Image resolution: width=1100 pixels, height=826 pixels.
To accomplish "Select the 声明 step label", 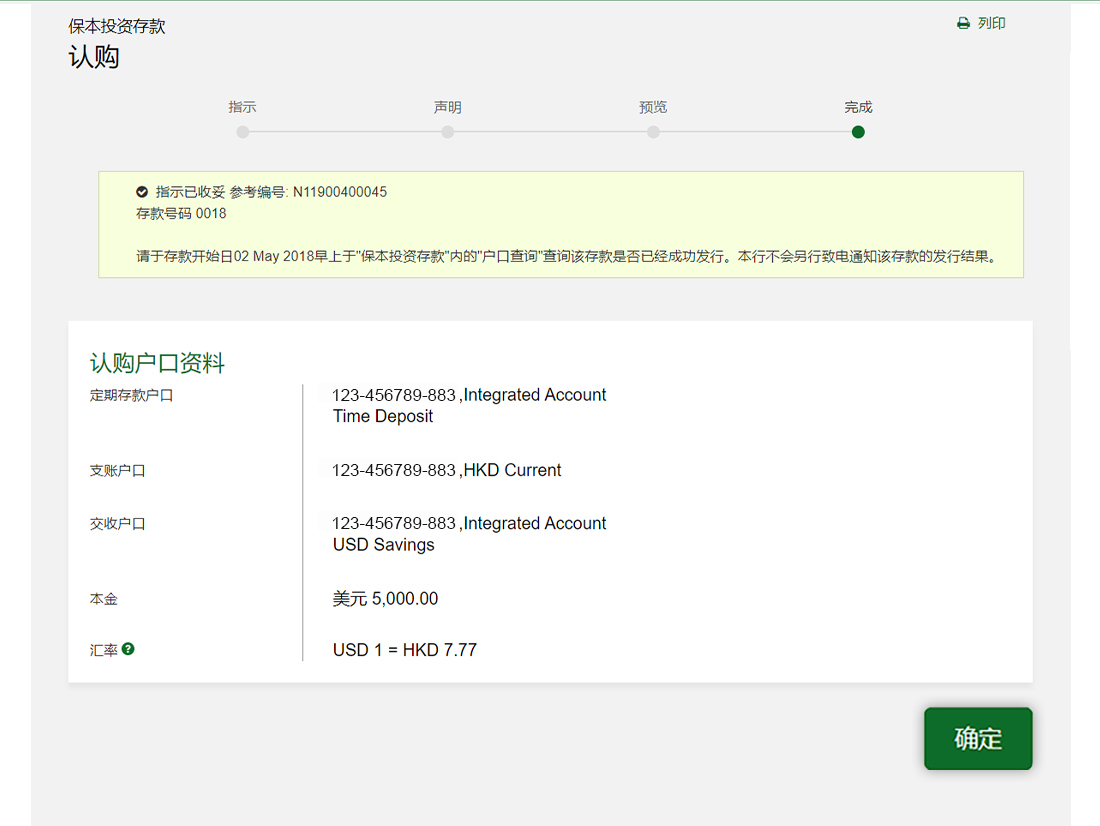I will pos(448,107).
